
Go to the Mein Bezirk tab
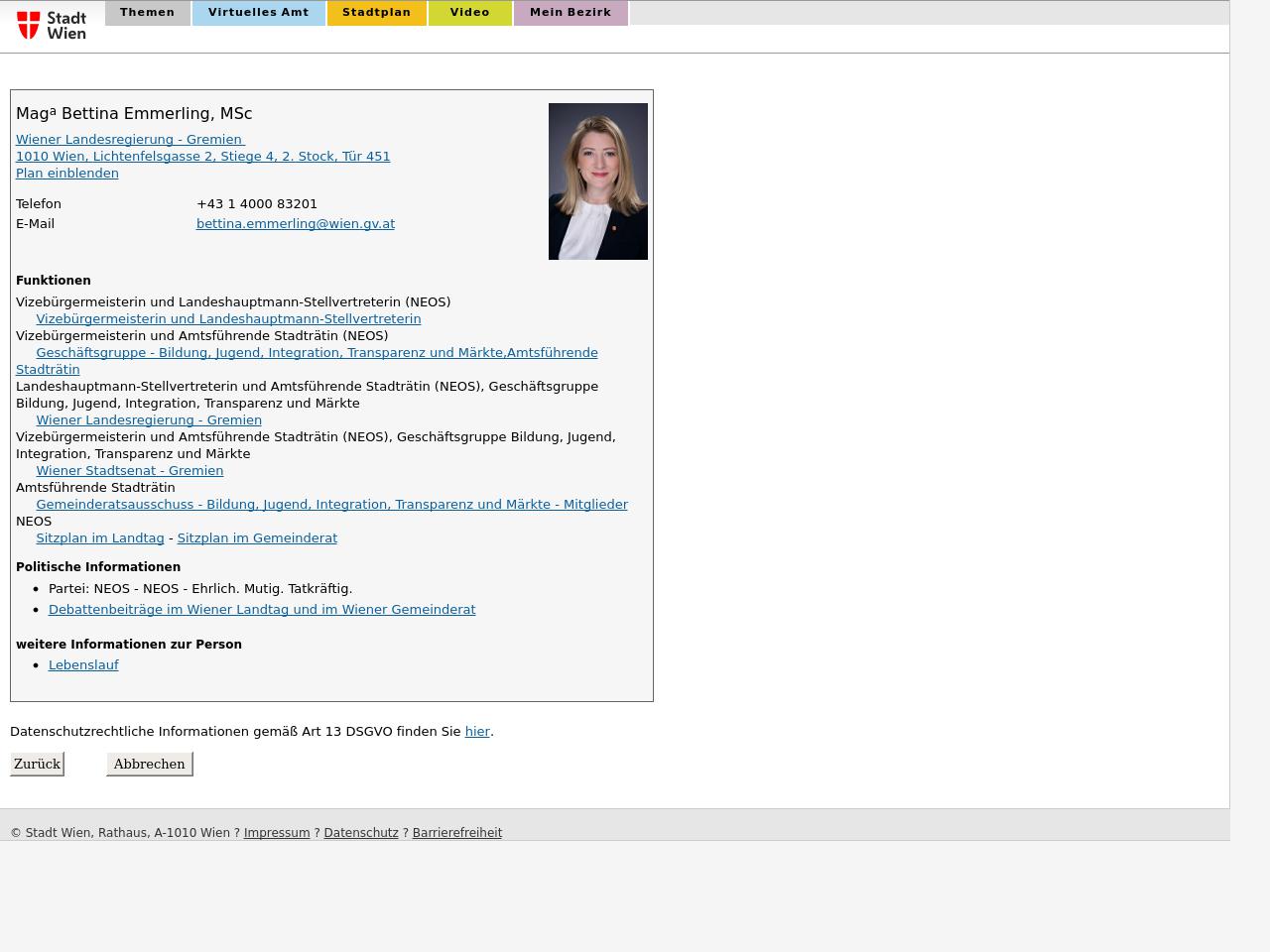click(x=570, y=13)
